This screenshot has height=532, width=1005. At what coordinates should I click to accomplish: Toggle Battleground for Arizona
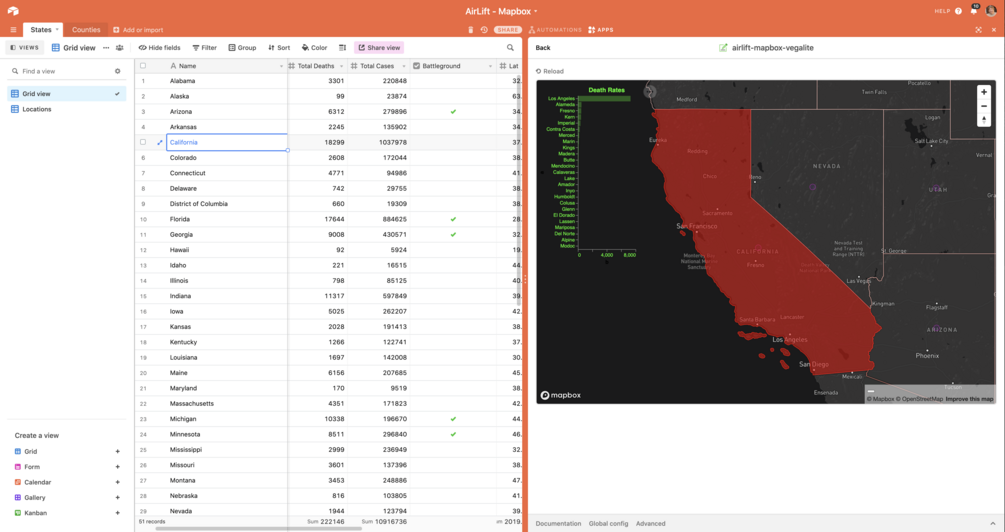click(453, 112)
